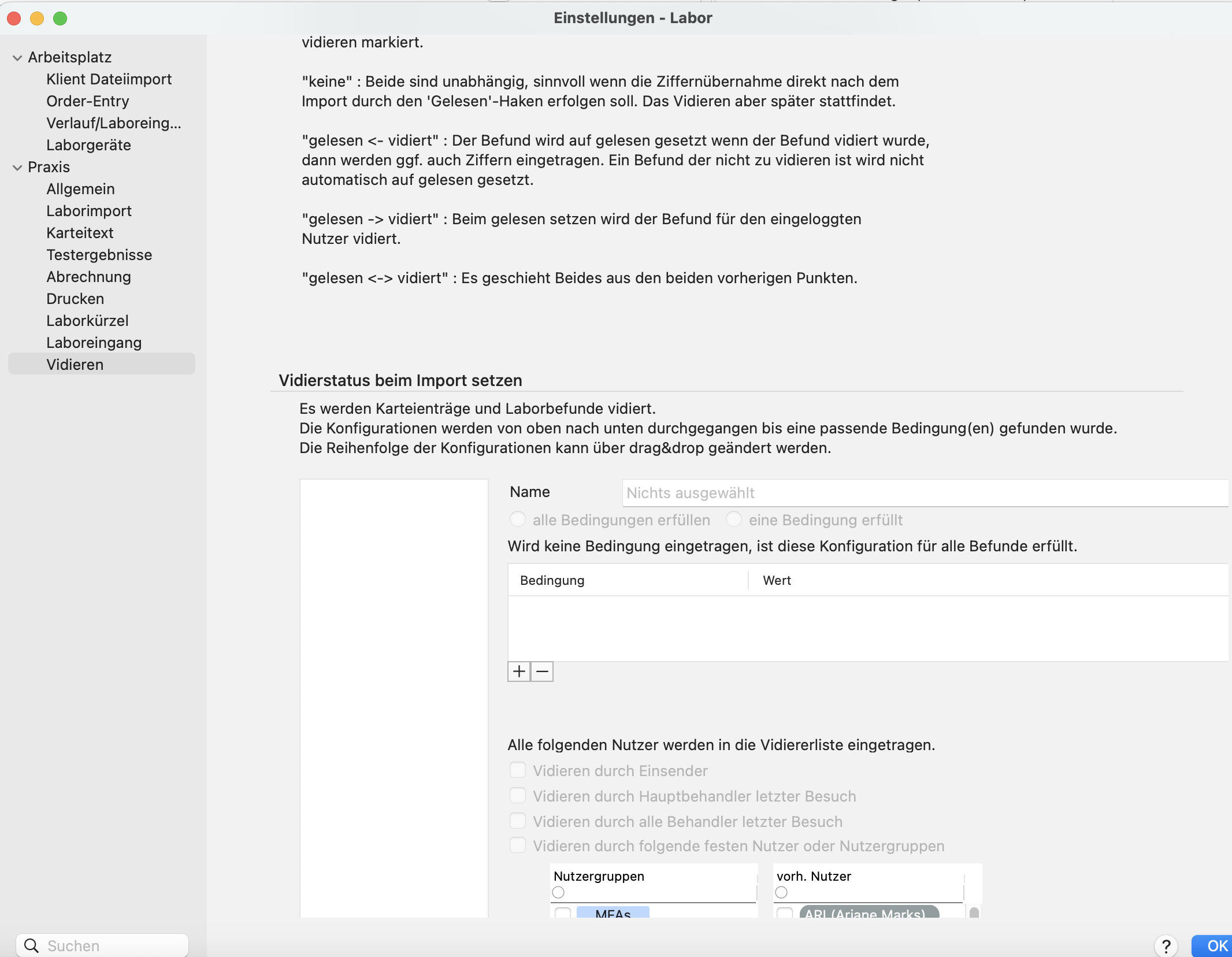Image resolution: width=1232 pixels, height=957 pixels.
Task: Check the MFAs group checkbox
Action: click(x=563, y=913)
